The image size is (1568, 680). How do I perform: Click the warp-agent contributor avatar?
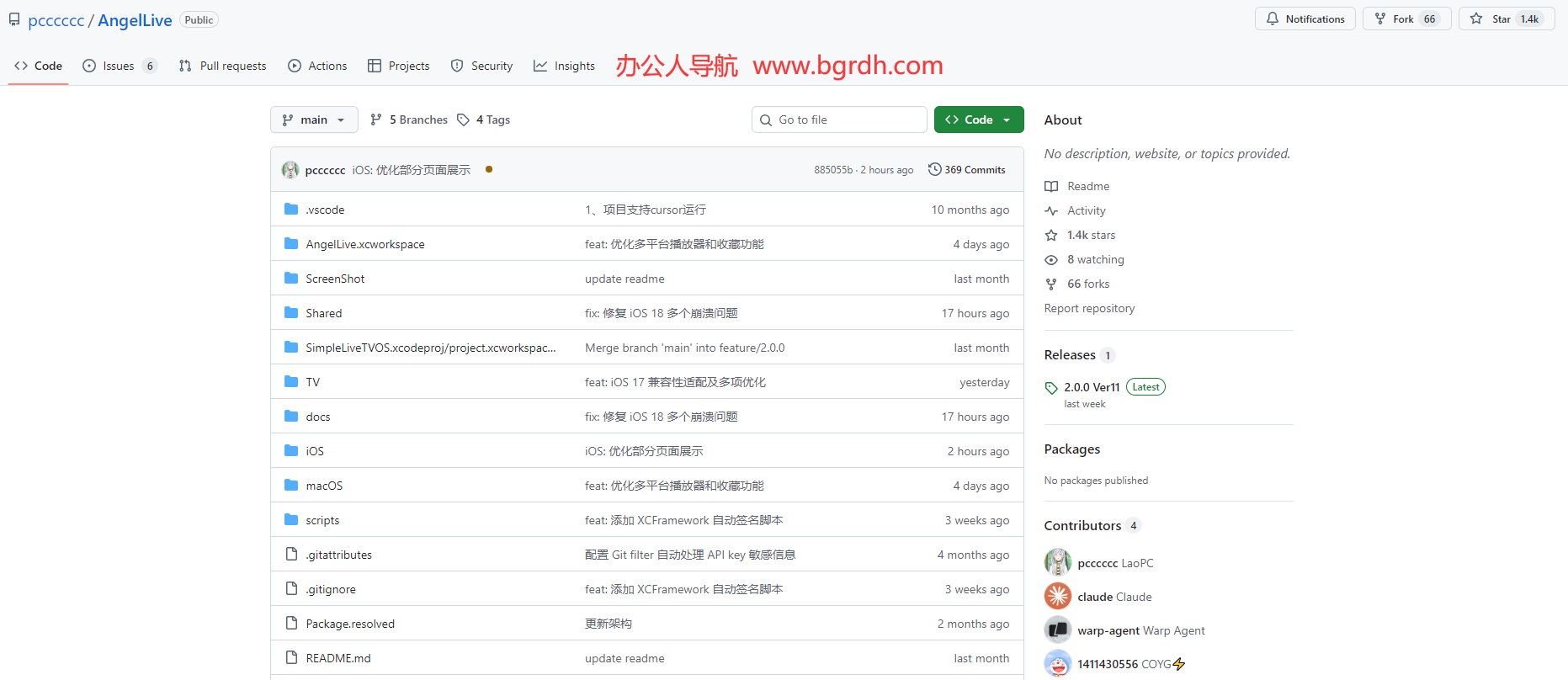tap(1058, 630)
